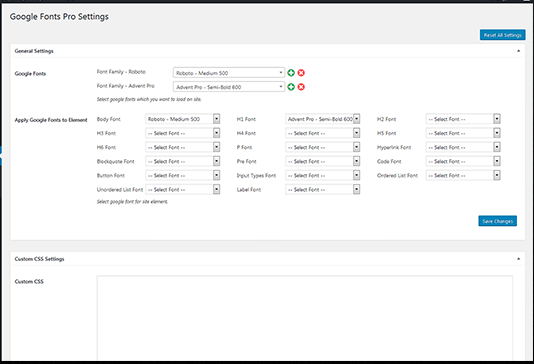Image resolution: width=534 pixels, height=364 pixels.
Task: Click the Google Fonts Pro Settings heading
Action: [x=59, y=17]
